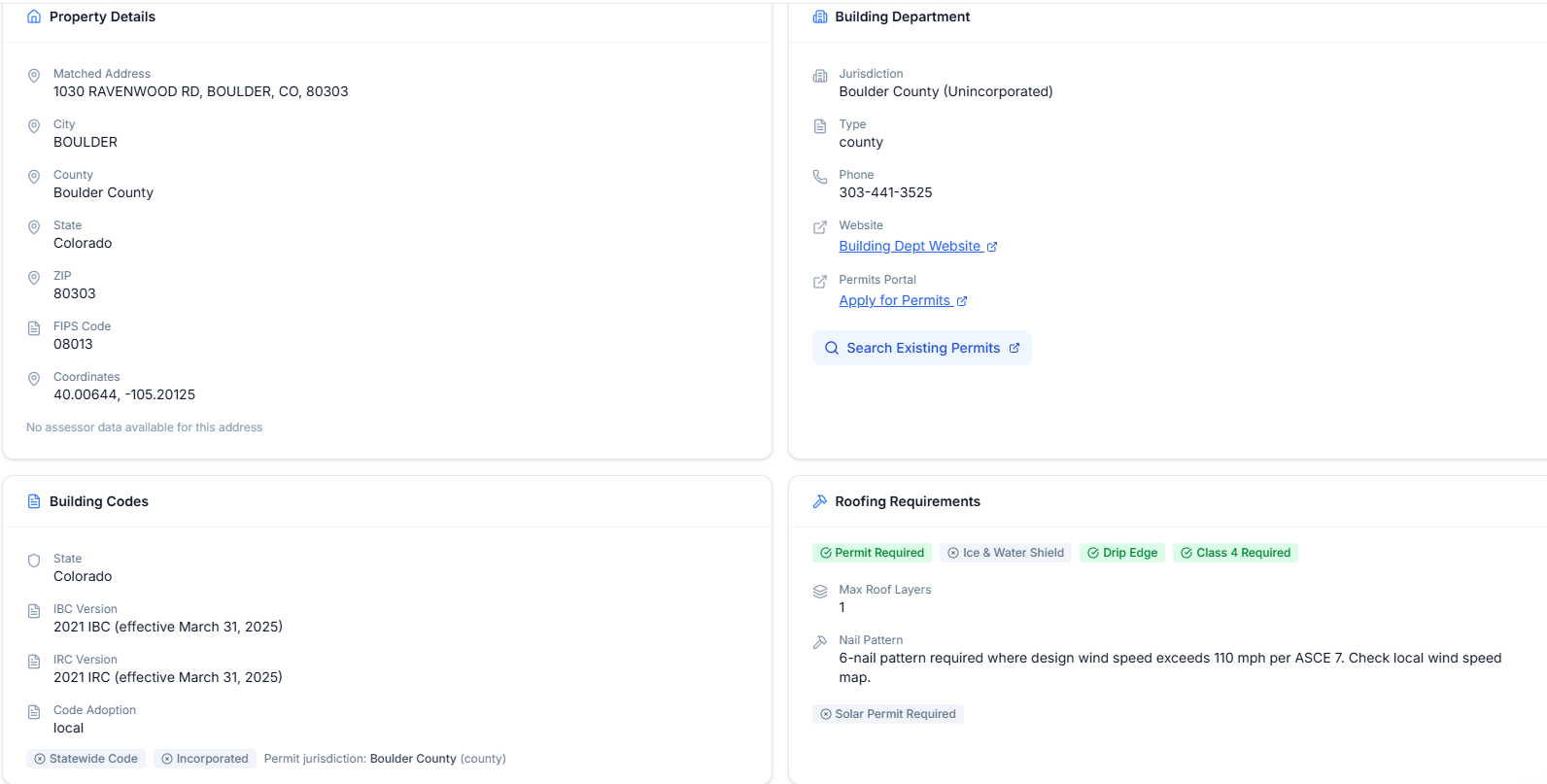Click the address 1030 RAVENWOOD RD, BOULDER, CO, 80303

click(201, 92)
